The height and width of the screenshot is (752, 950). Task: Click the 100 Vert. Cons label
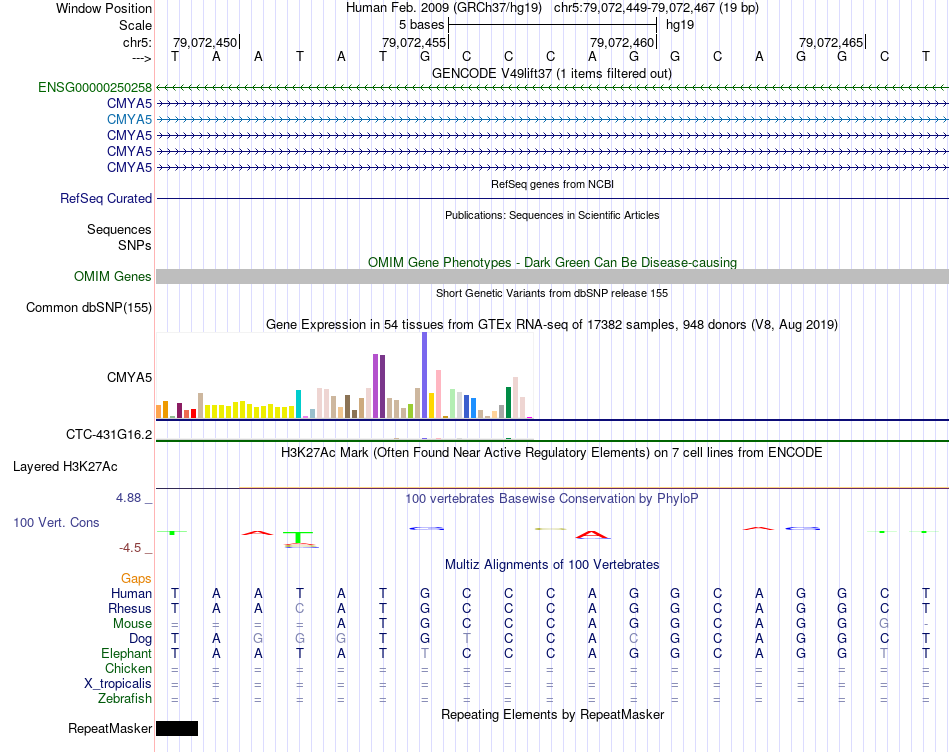tap(56, 522)
